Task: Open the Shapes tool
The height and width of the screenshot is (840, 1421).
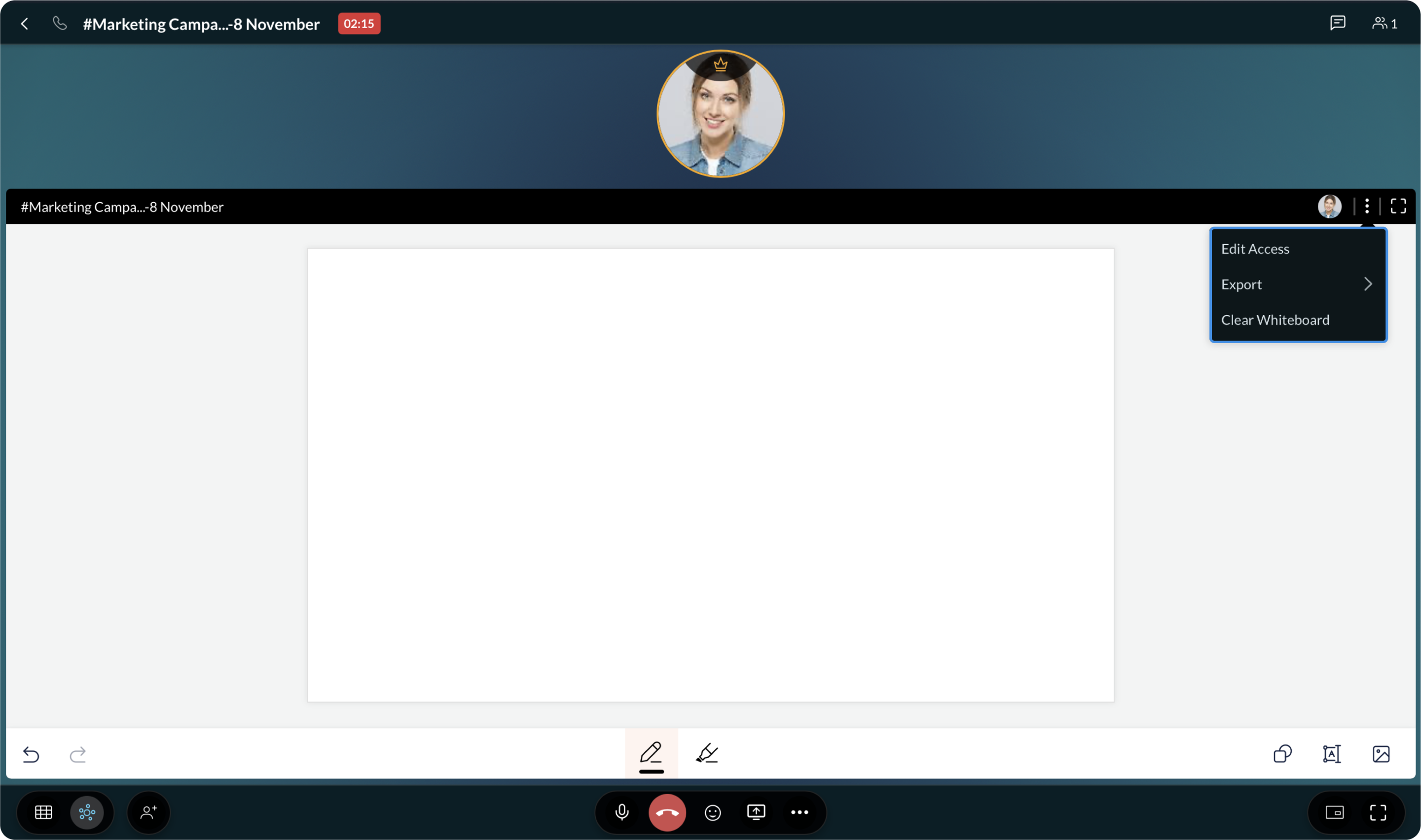Action: click(1282, 754)
